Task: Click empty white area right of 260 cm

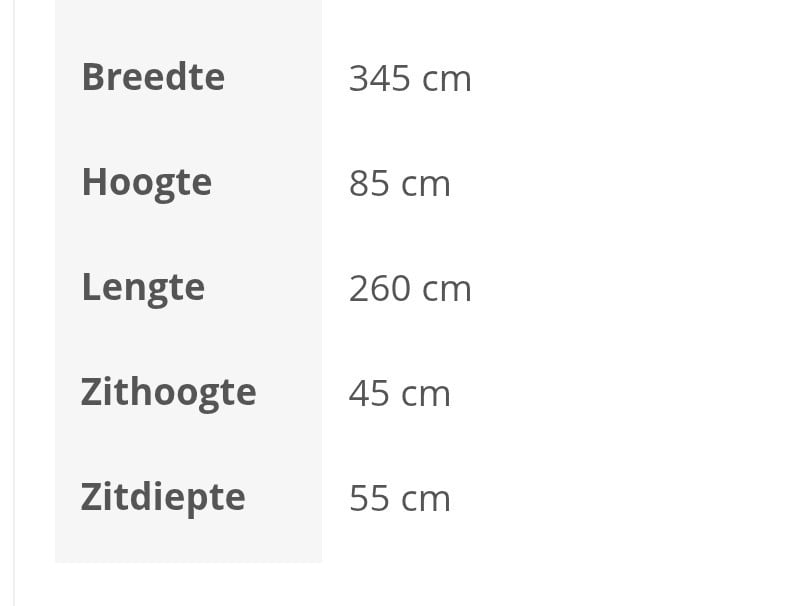Action: (x=630, y=289)
